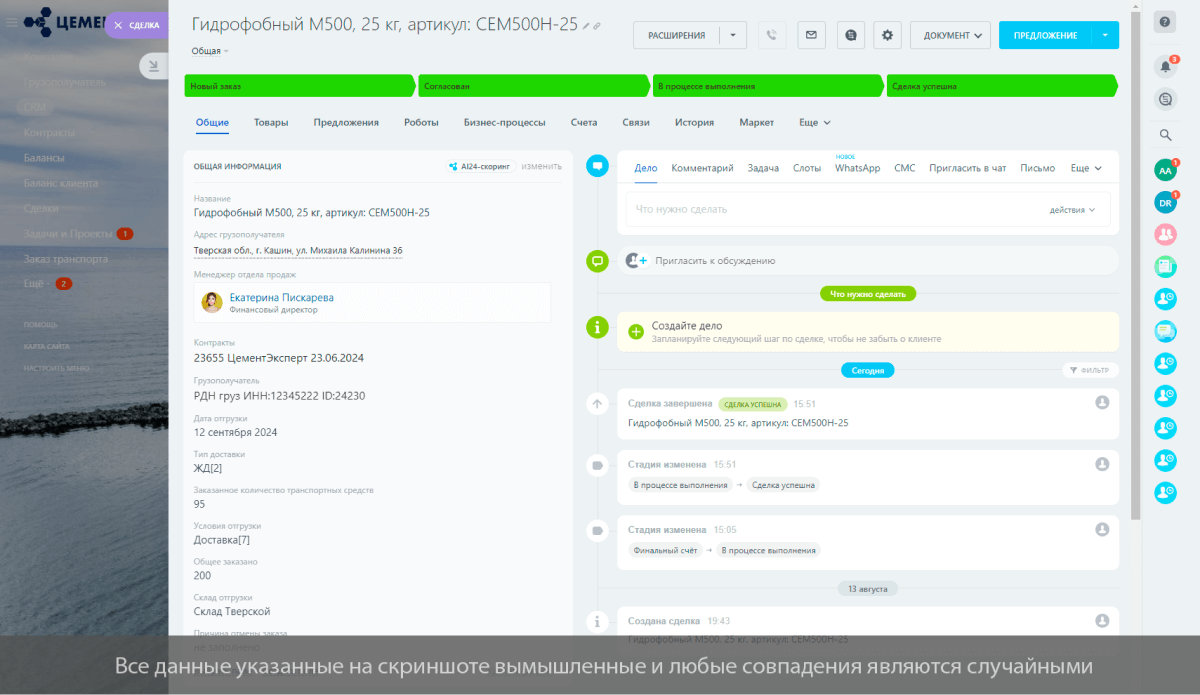Click the envelope email icon in header

pos(811,35)
